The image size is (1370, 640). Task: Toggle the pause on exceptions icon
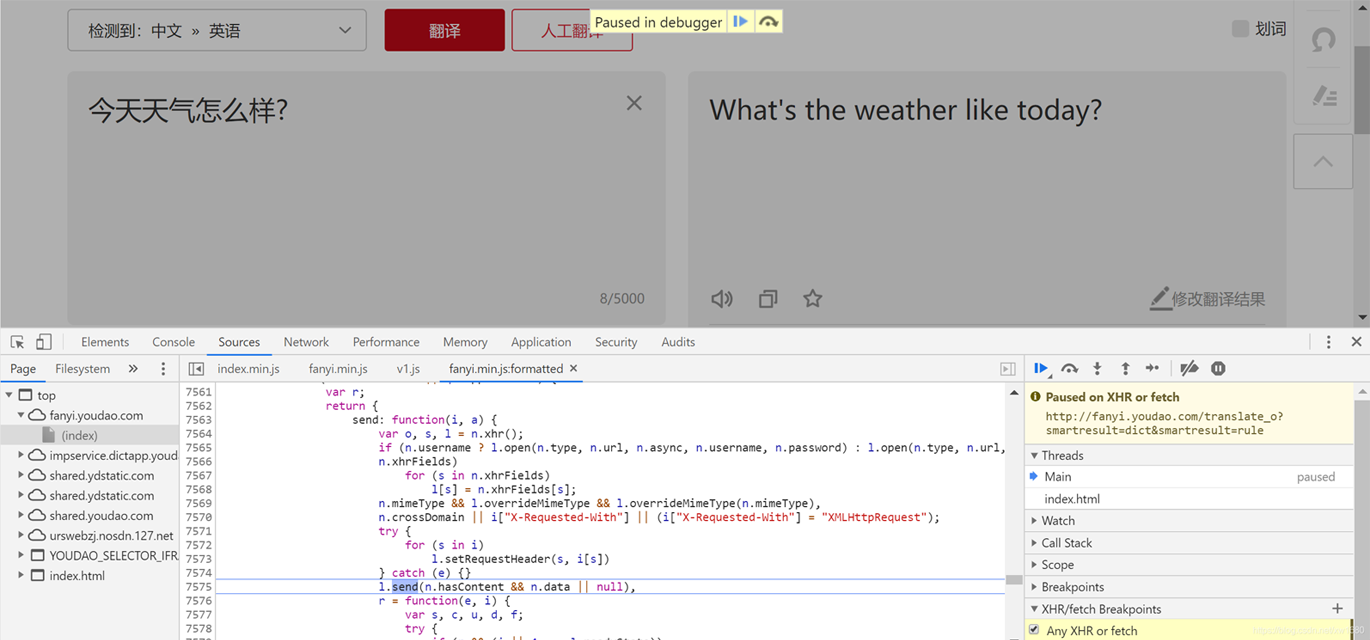[x=1218, y=369]
